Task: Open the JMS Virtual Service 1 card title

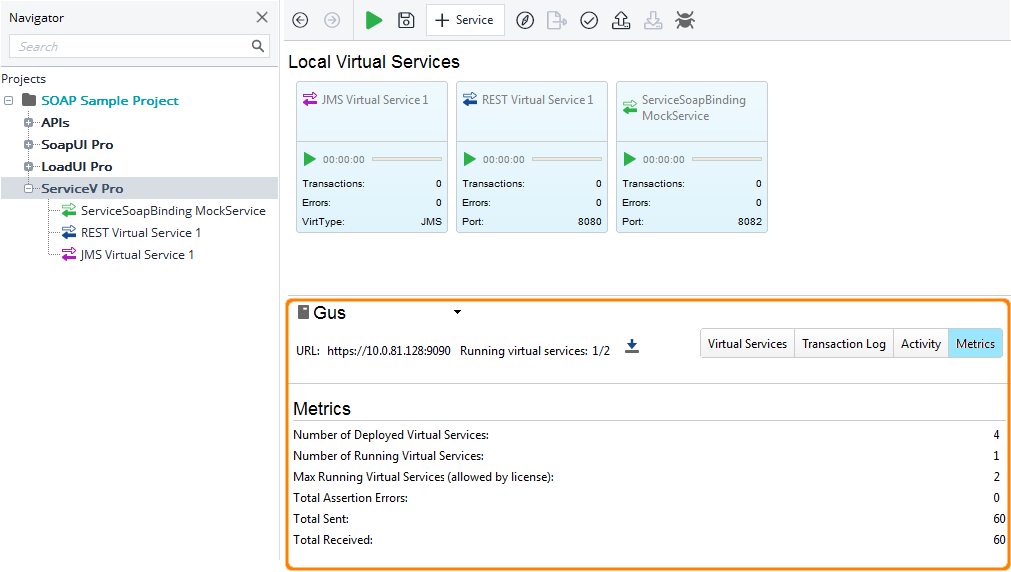Action: pos(375,100)
